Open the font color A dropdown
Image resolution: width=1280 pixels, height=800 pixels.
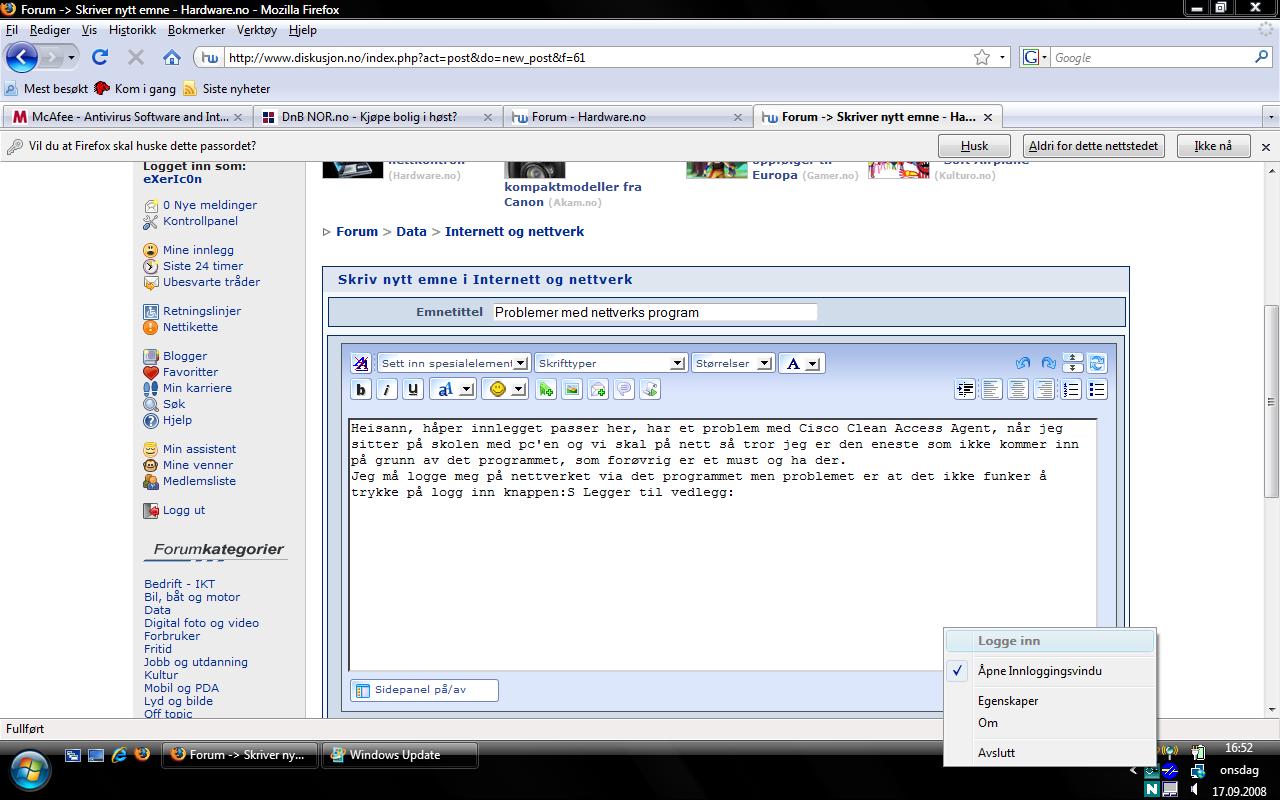[x=800, y=363]
